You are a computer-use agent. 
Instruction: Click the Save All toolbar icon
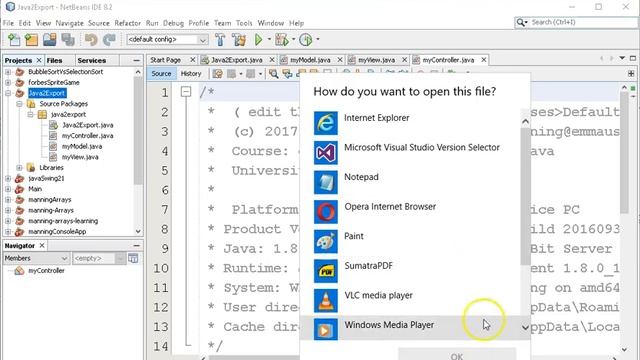click(x=68, y=40)
